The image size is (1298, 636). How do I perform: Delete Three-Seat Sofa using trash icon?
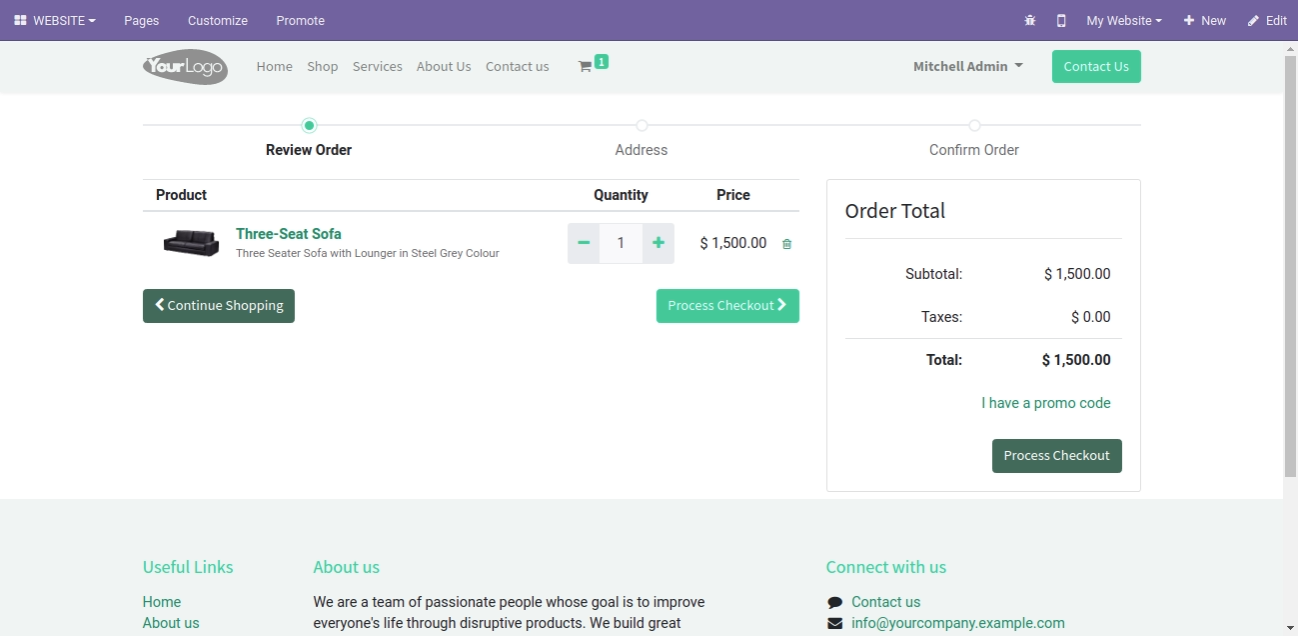click(x=787, y=244)
